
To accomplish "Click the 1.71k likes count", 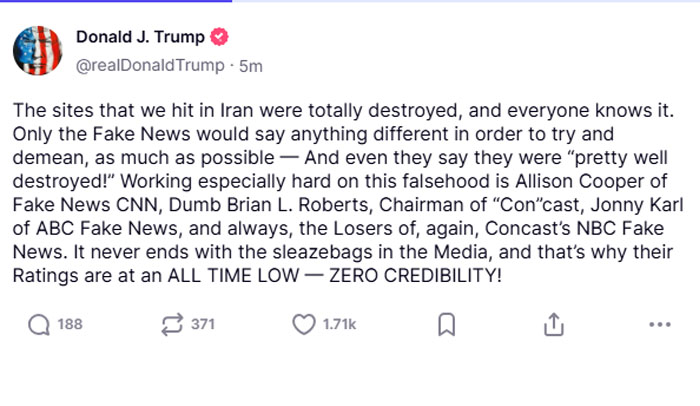I will (338, 325).
